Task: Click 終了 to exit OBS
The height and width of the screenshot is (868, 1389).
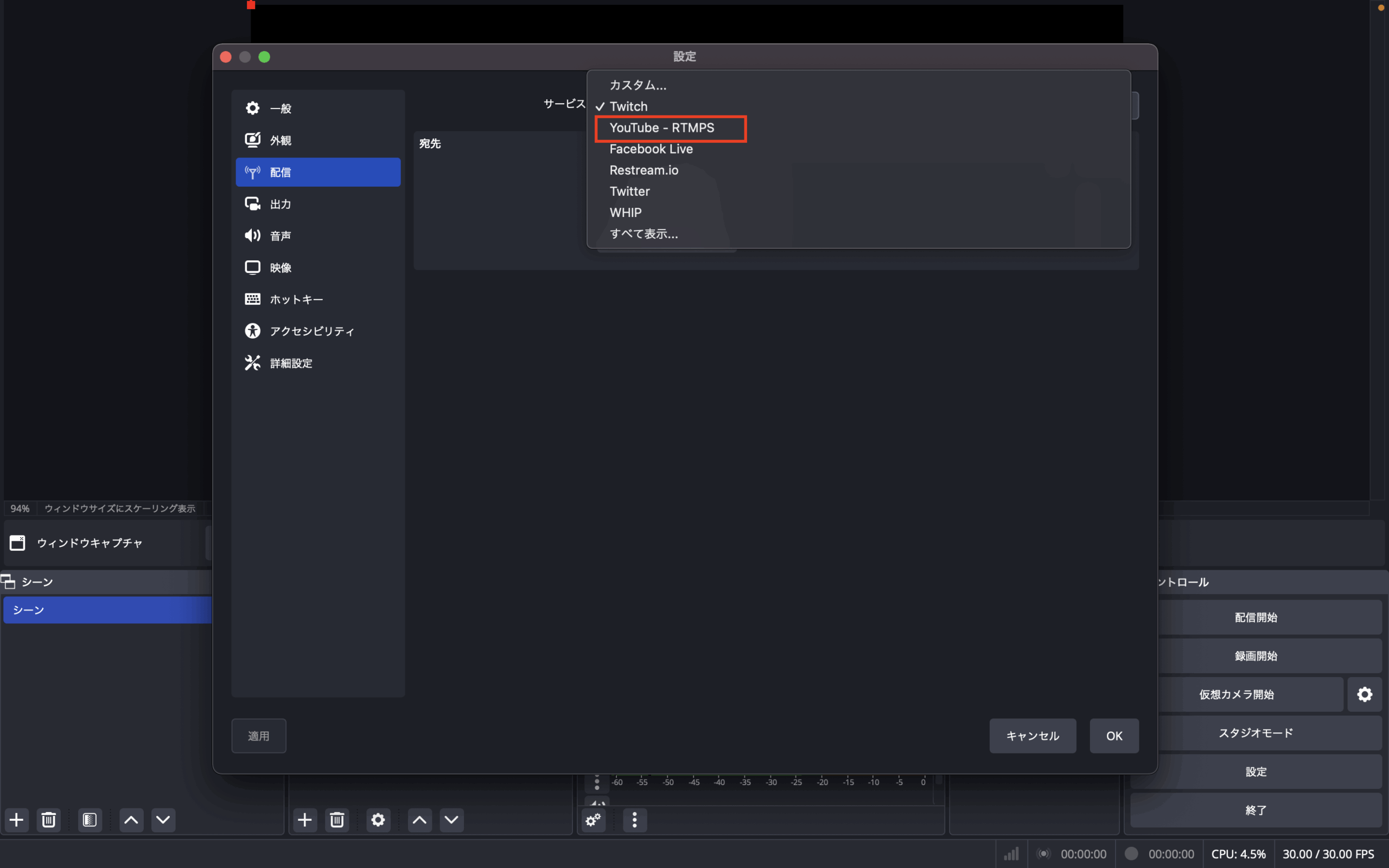Action: coord(1256,810)
